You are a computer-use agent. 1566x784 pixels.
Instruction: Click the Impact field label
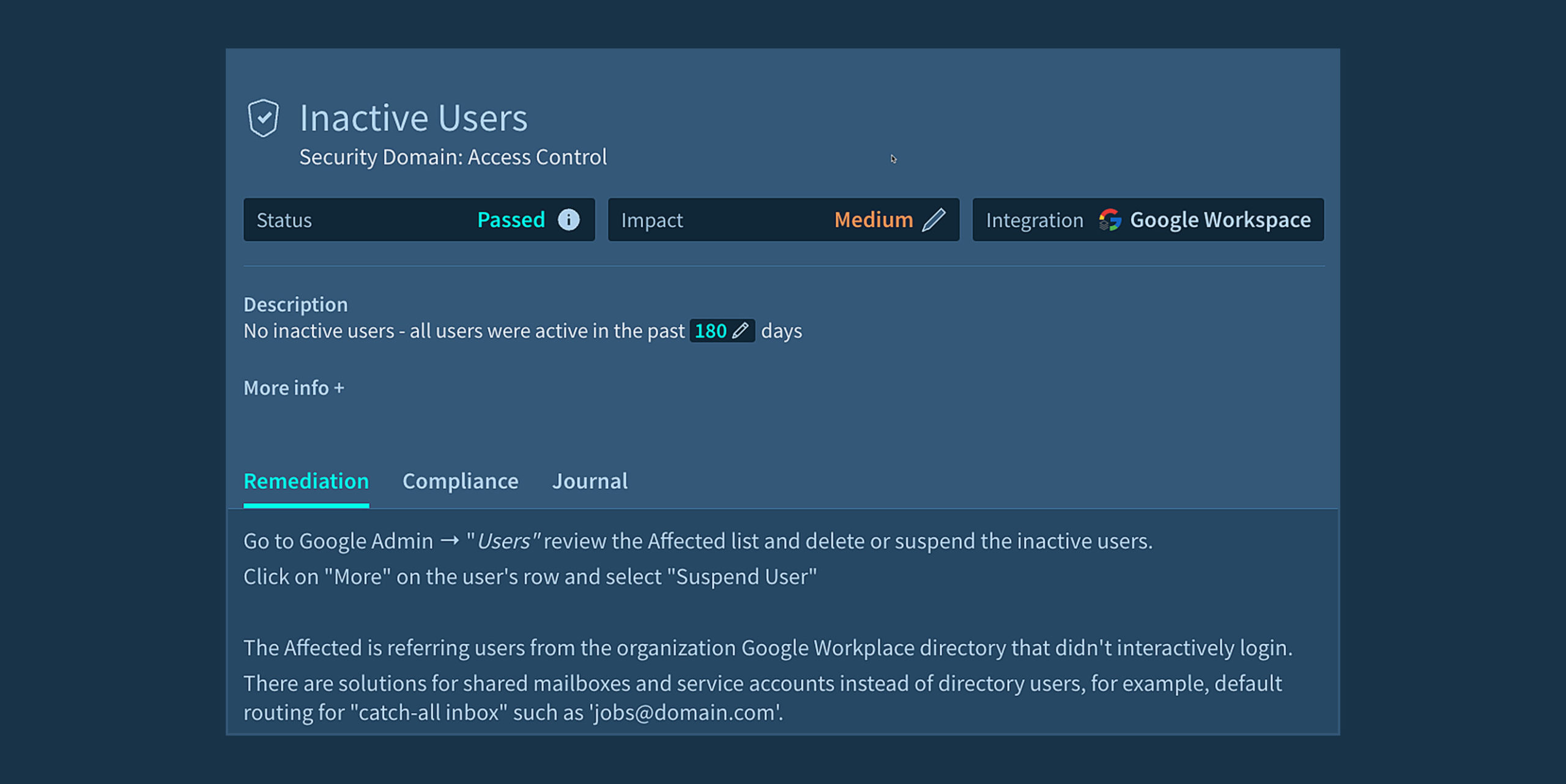click(x=651, y=220)
